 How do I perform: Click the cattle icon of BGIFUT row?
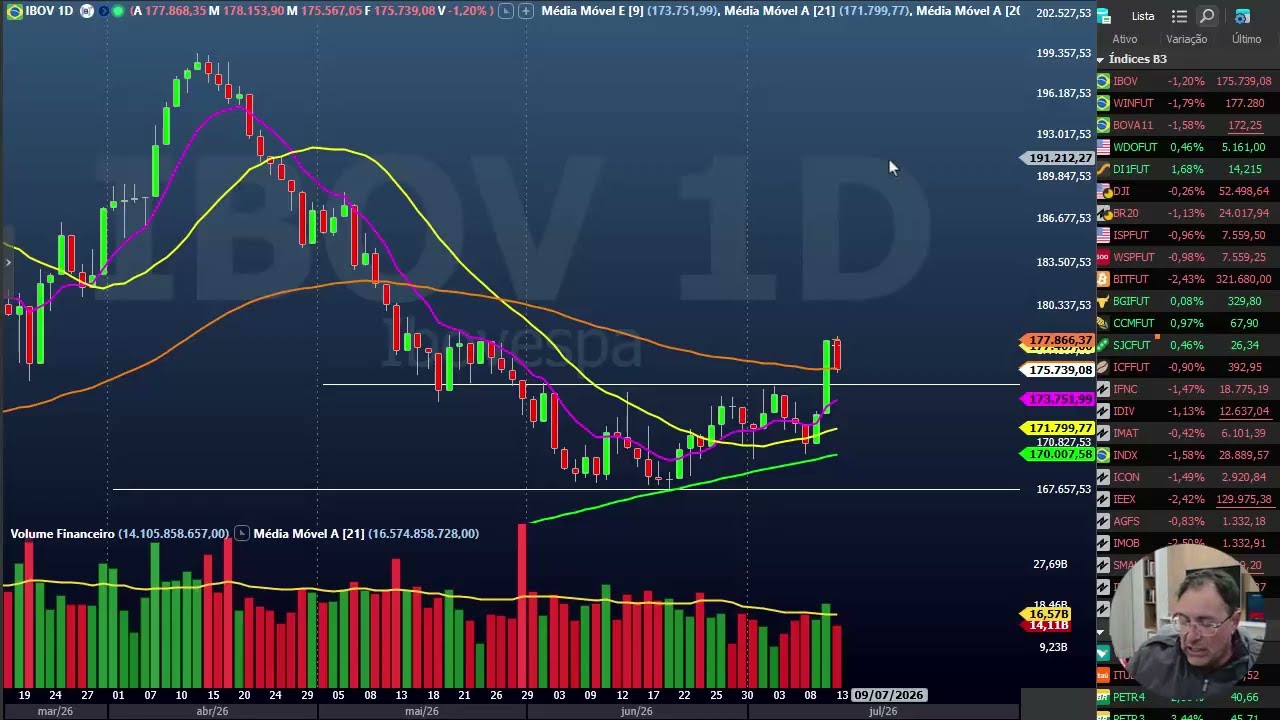click(x=1103, y=301)
